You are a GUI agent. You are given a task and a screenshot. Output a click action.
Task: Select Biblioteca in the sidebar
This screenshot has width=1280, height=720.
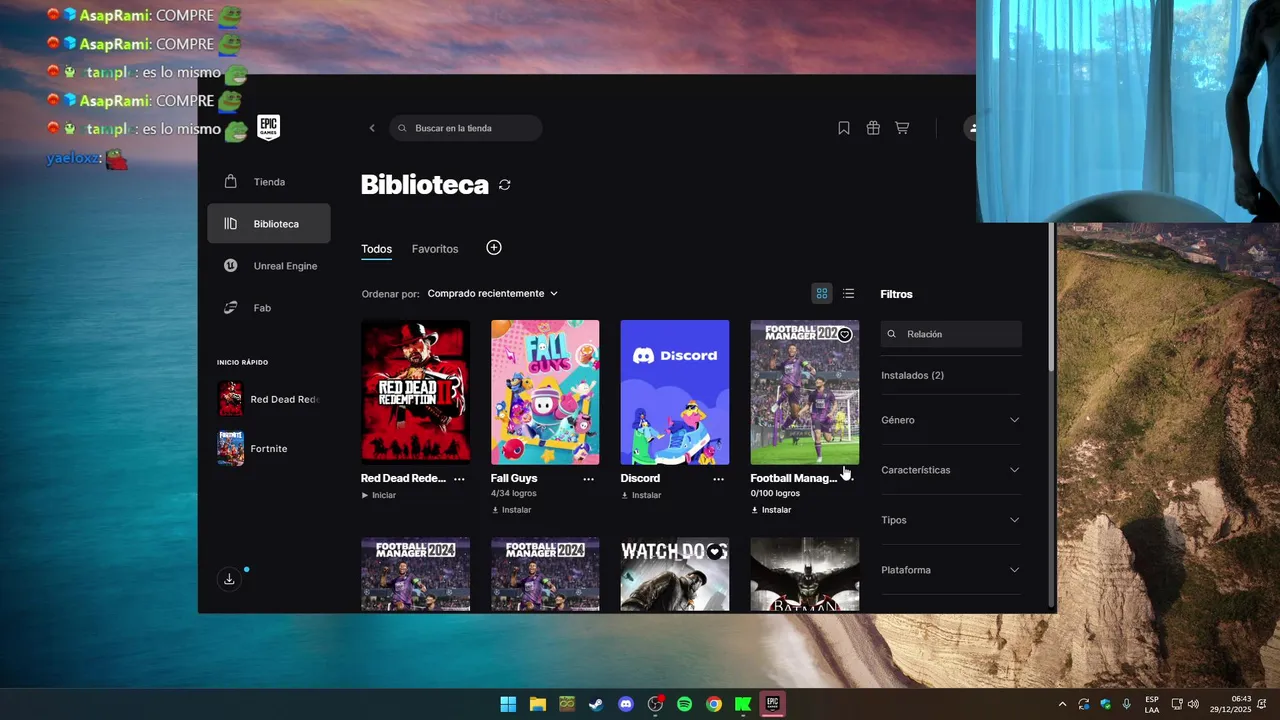(x=269, y=224)
